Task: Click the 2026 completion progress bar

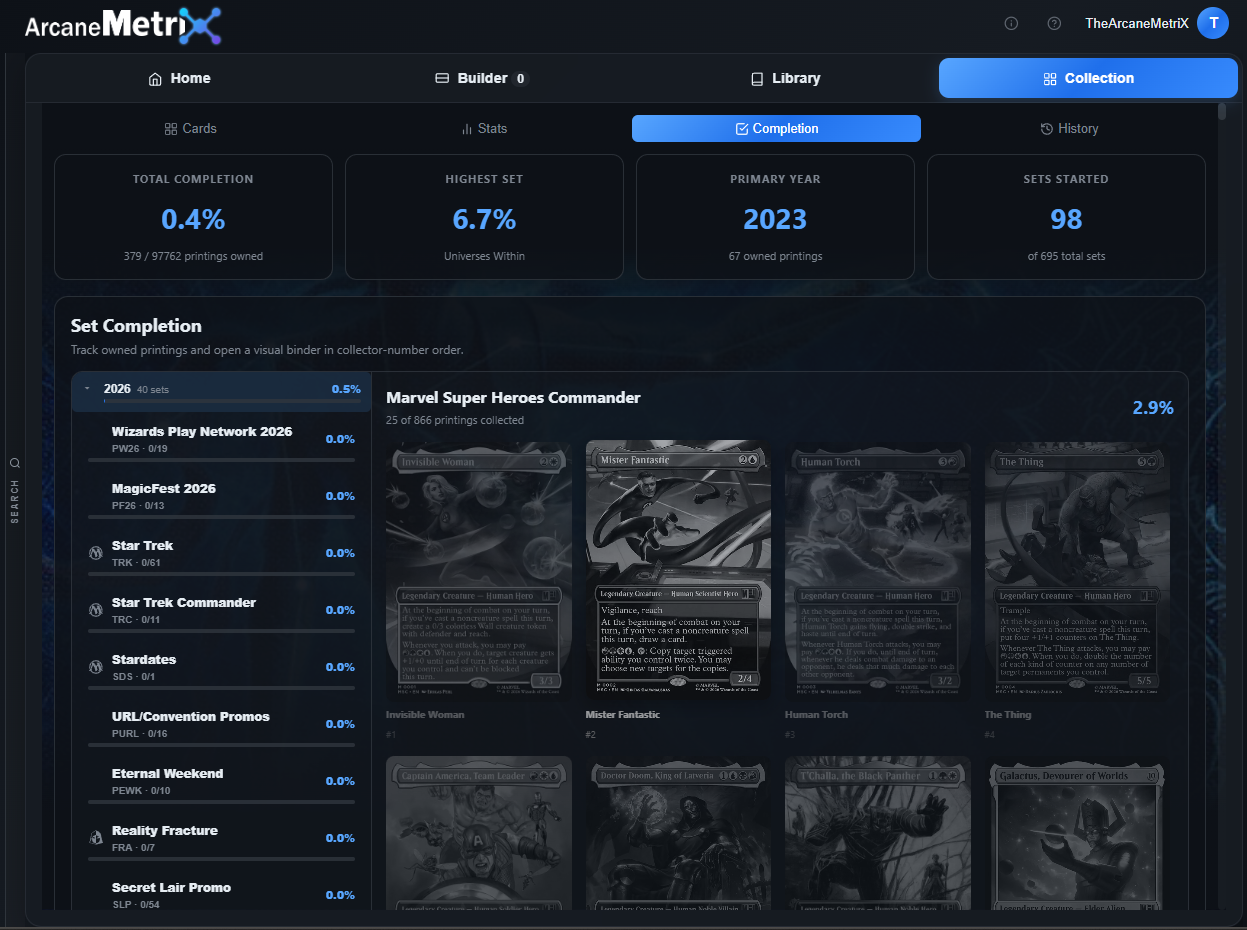Action: point(232,401)
